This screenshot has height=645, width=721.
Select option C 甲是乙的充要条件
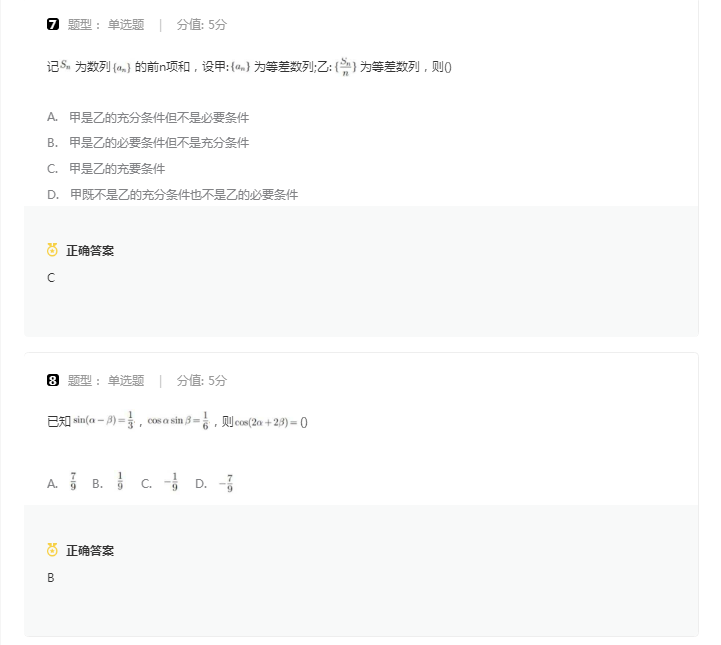pyautogui.click(x=106, y=169)
